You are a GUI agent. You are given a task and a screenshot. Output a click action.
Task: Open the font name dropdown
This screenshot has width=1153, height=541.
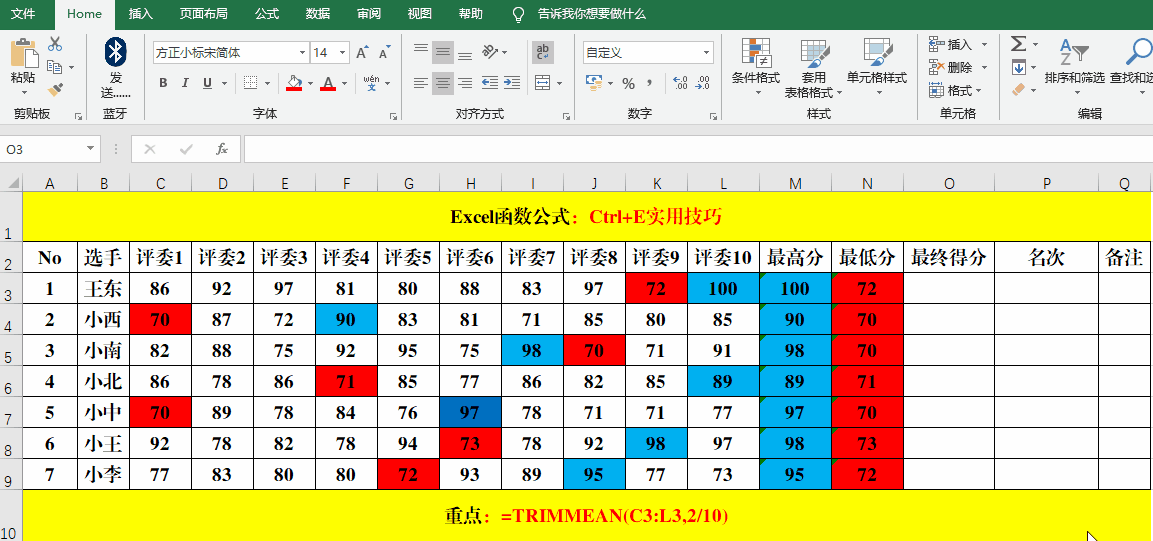302,52
